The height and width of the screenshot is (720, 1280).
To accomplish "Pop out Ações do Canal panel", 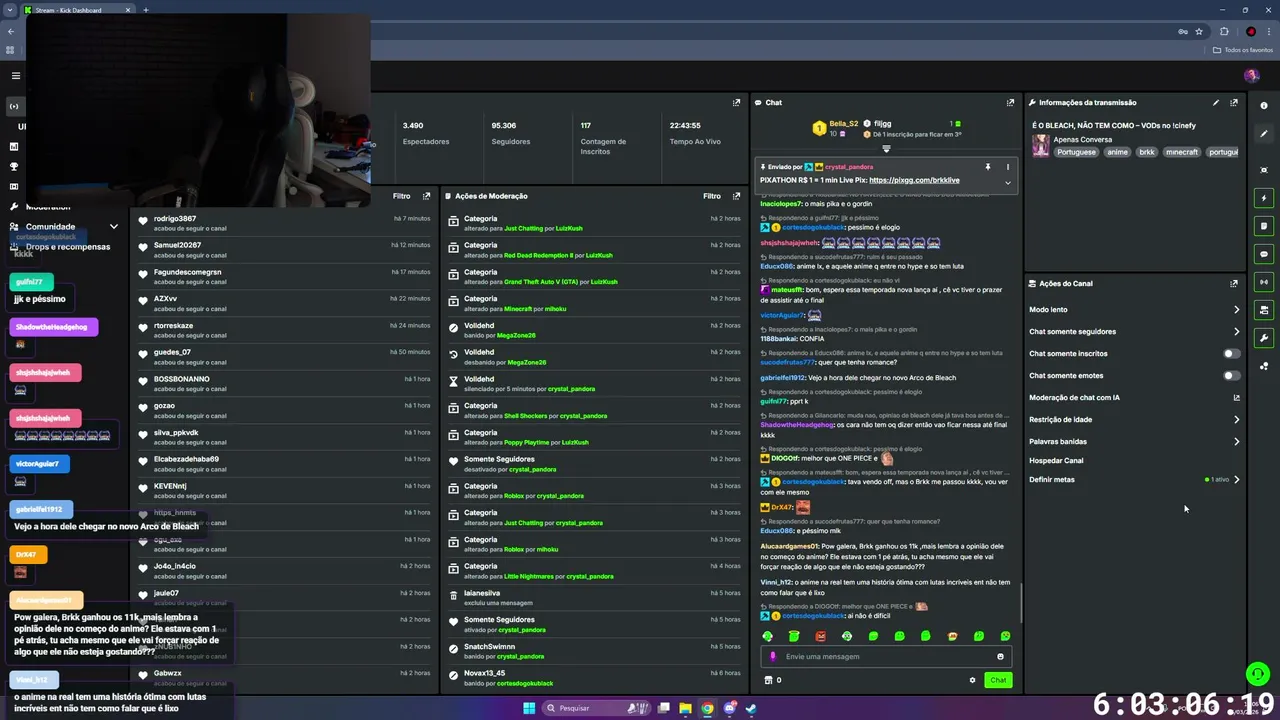I will [x=1234, y=283].
